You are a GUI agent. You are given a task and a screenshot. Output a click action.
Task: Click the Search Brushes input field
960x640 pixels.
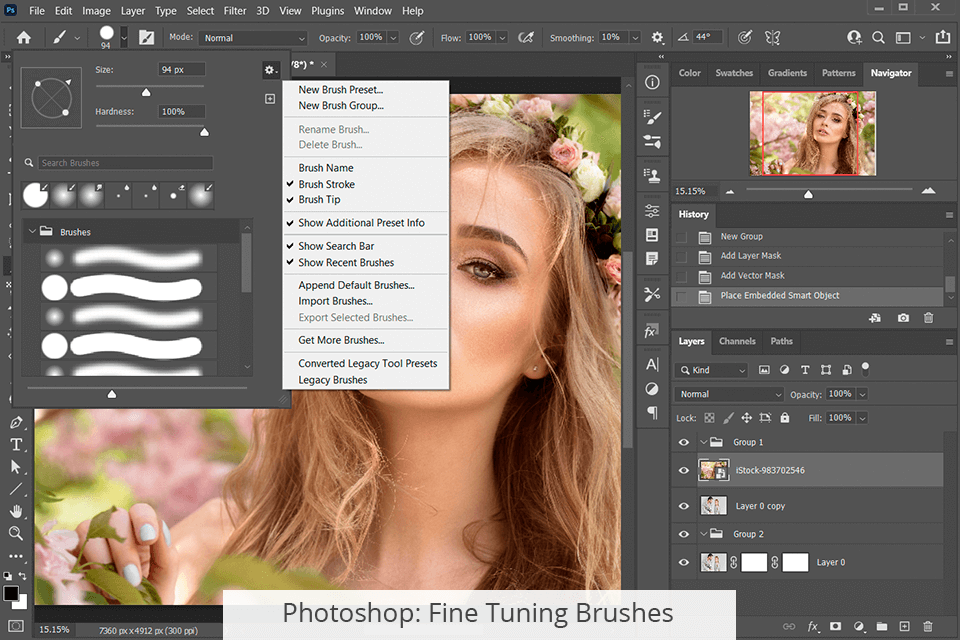pos(125,163)
